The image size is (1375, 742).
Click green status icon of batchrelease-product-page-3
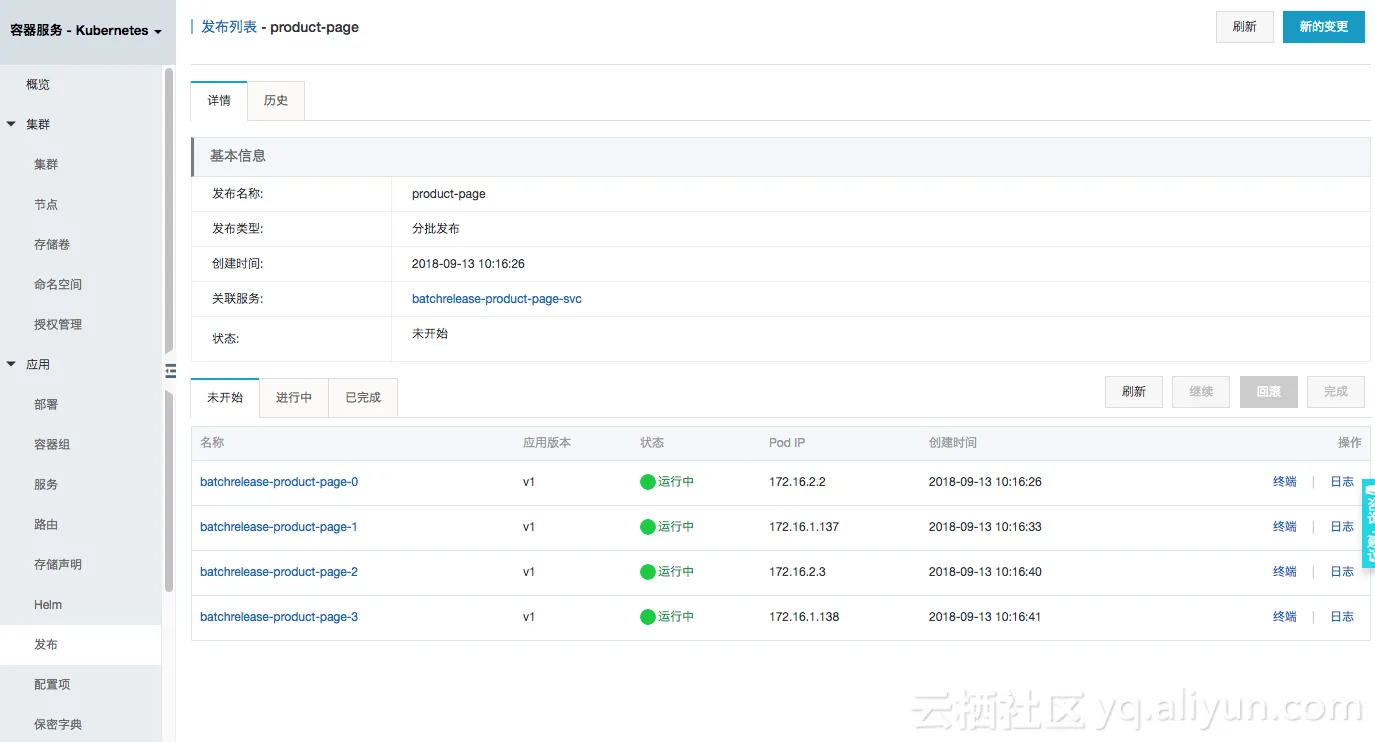pyautogui.click(x=648, y=617)
